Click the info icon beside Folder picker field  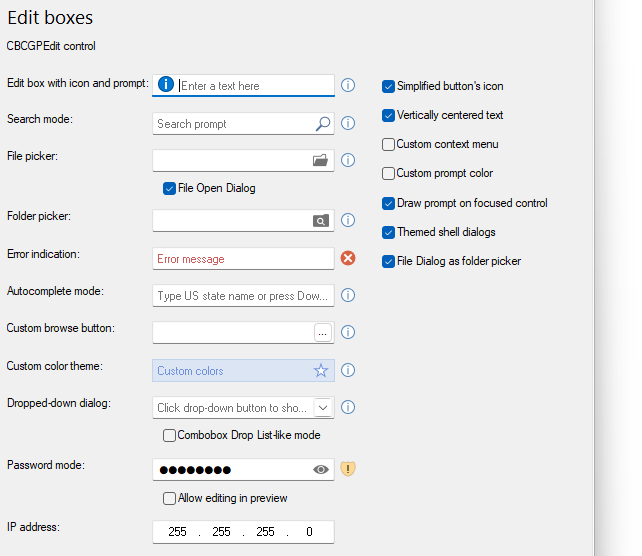348,220
